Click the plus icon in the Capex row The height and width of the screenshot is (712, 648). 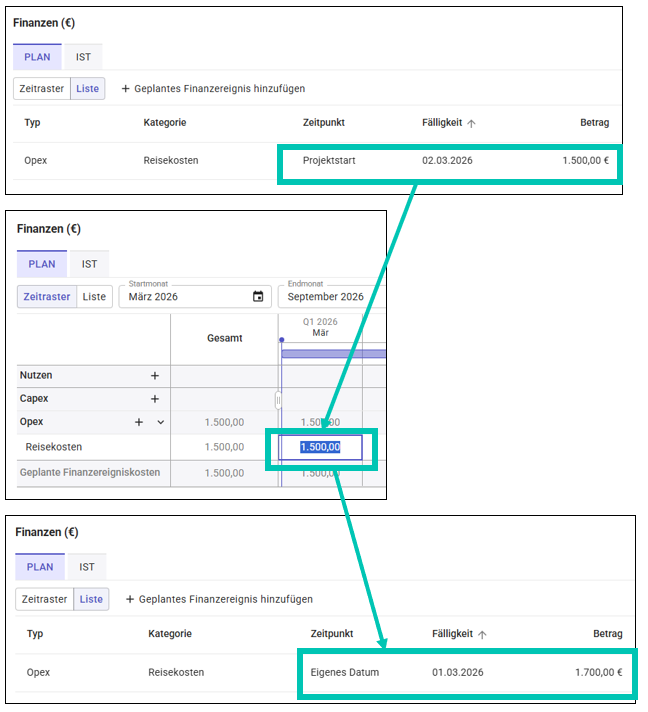(x=155, y=399)
